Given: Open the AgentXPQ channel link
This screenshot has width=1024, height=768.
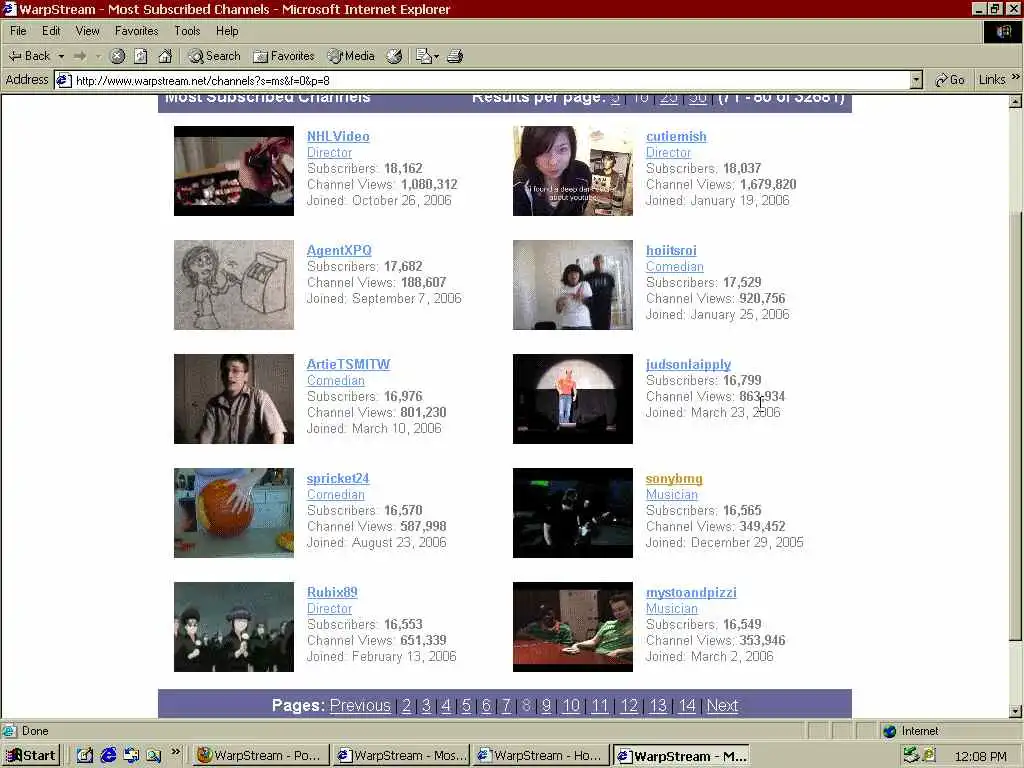Looking at the screenshot, I should coord(339,250).
